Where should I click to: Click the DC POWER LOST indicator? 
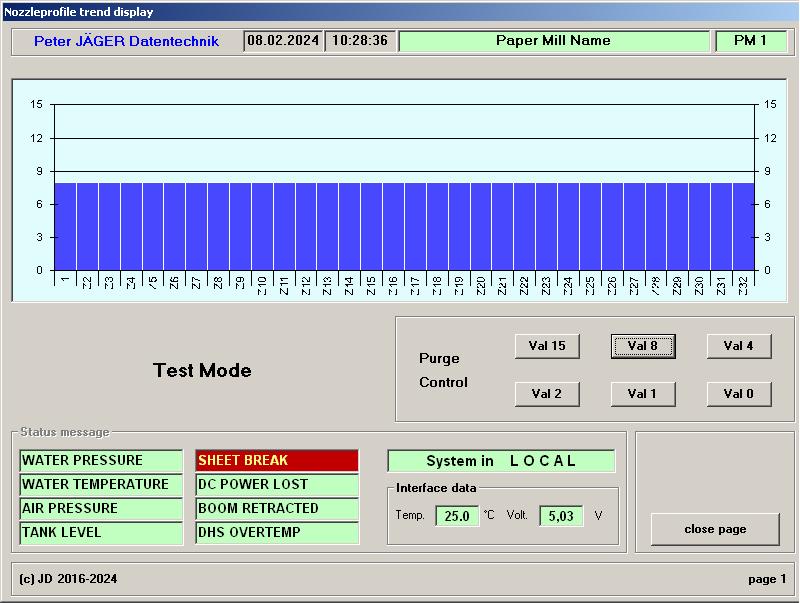tap(277, 485)
